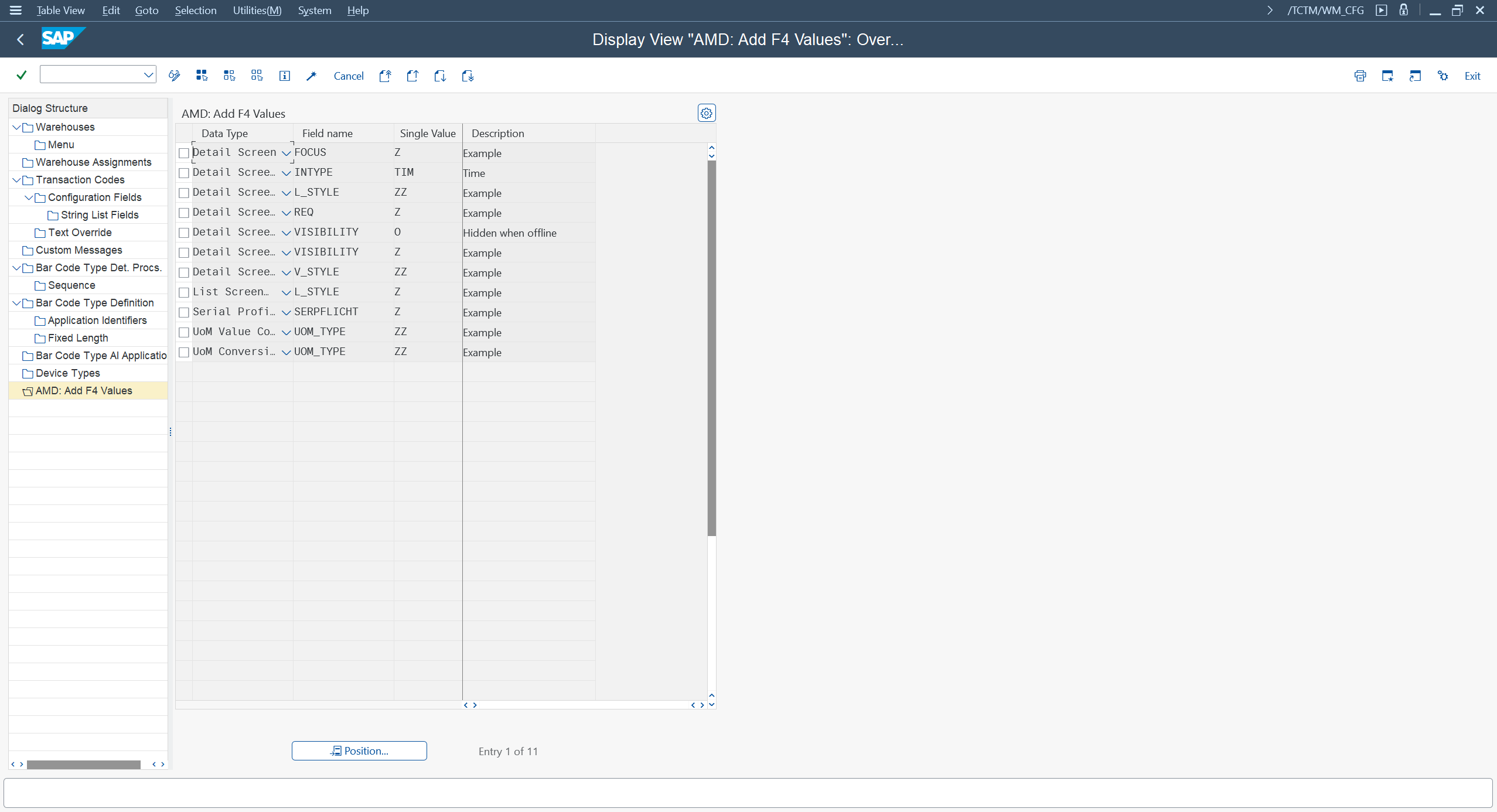
Task: Click the Position... button
Action: (x=359, y=750)
